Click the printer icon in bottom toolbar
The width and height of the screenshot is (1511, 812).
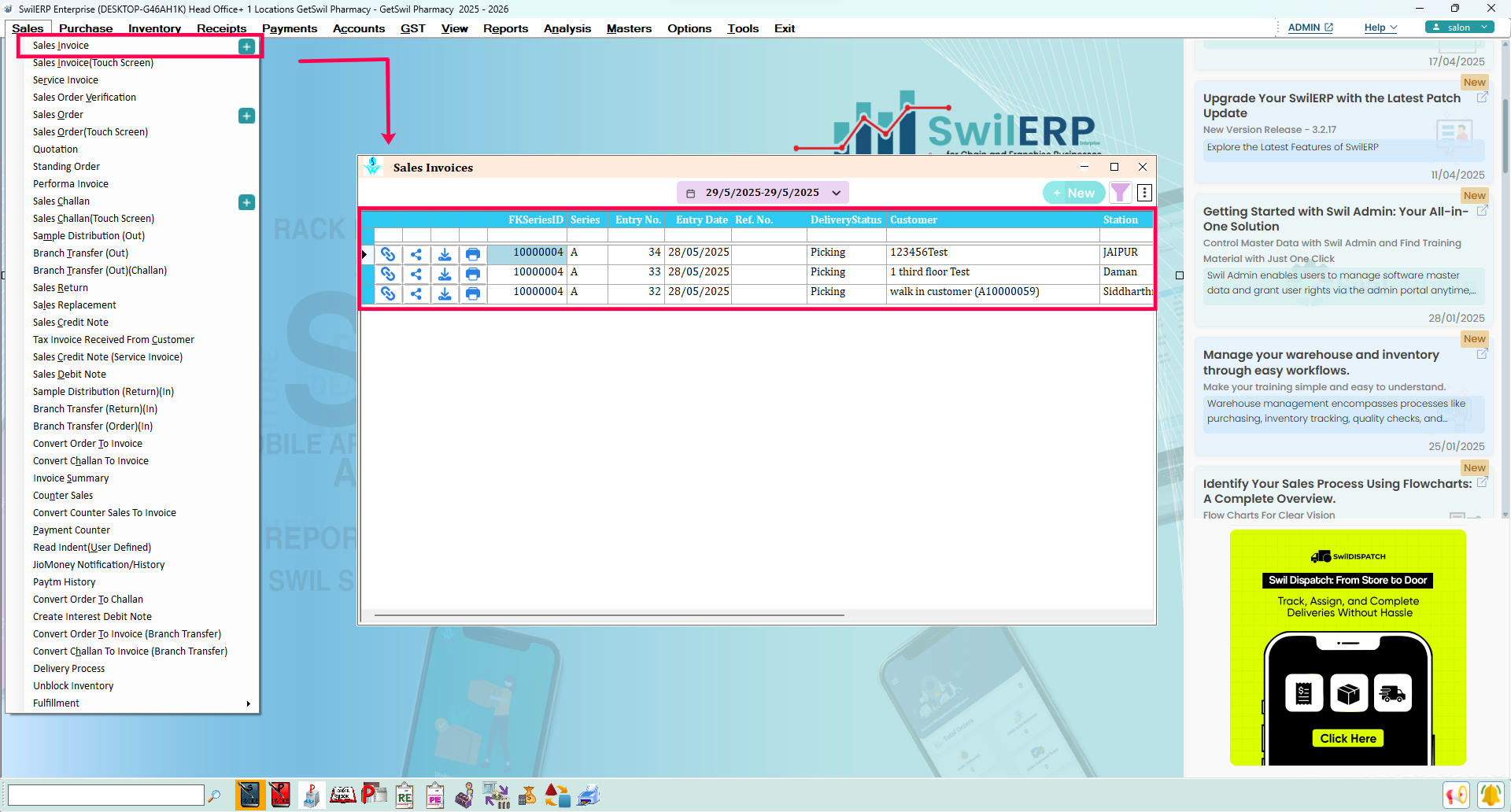pos(589,795)
